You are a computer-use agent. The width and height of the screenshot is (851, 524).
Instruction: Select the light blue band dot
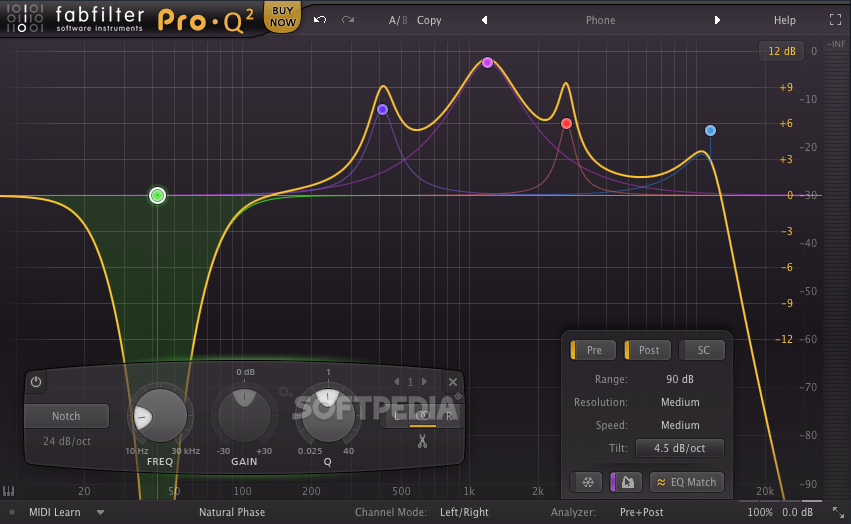pos(710,130)
